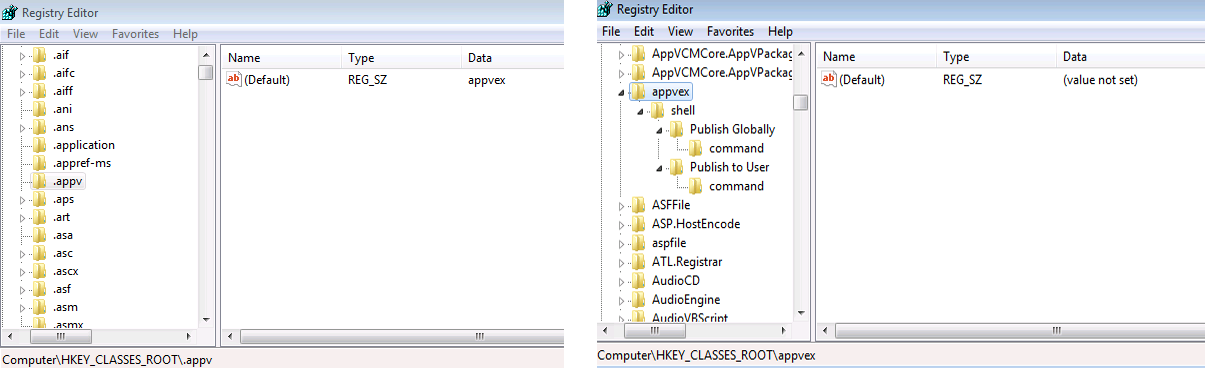Click vertical scrollbar thumb in .appv tree
This screenshot has height=368, width=1205.
(205, 72)
